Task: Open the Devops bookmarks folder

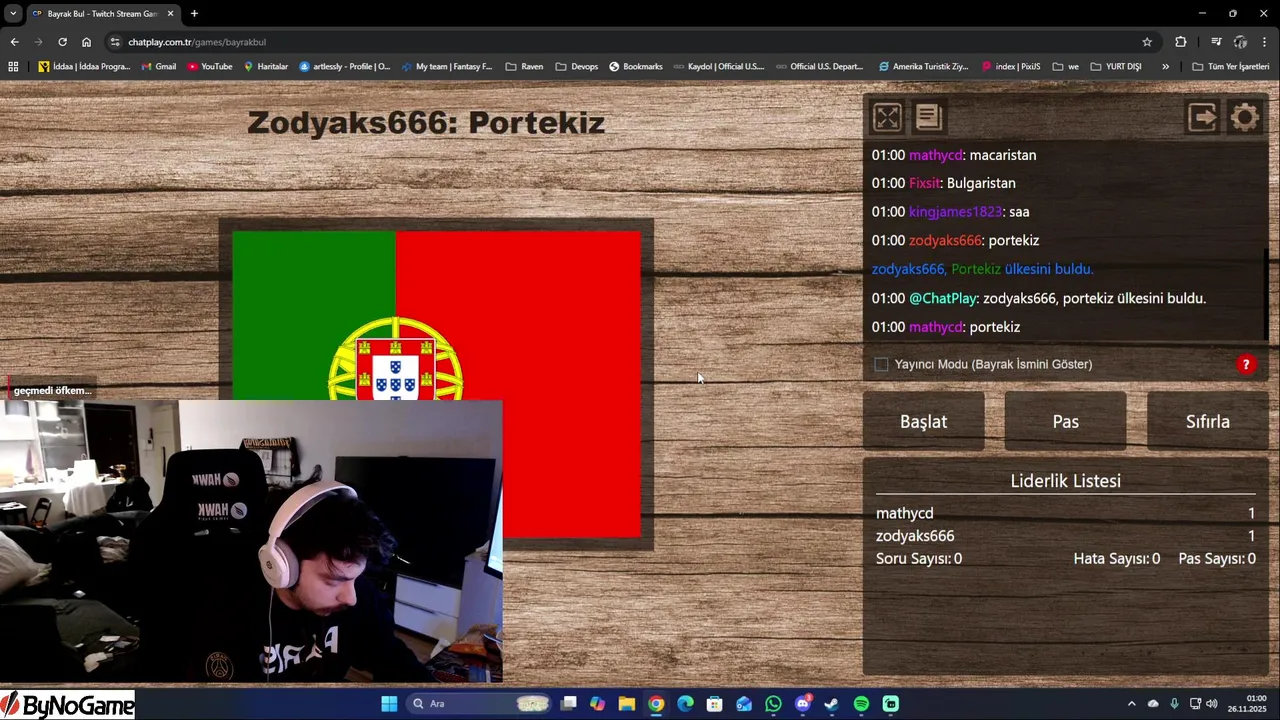Action: (576, 67)
